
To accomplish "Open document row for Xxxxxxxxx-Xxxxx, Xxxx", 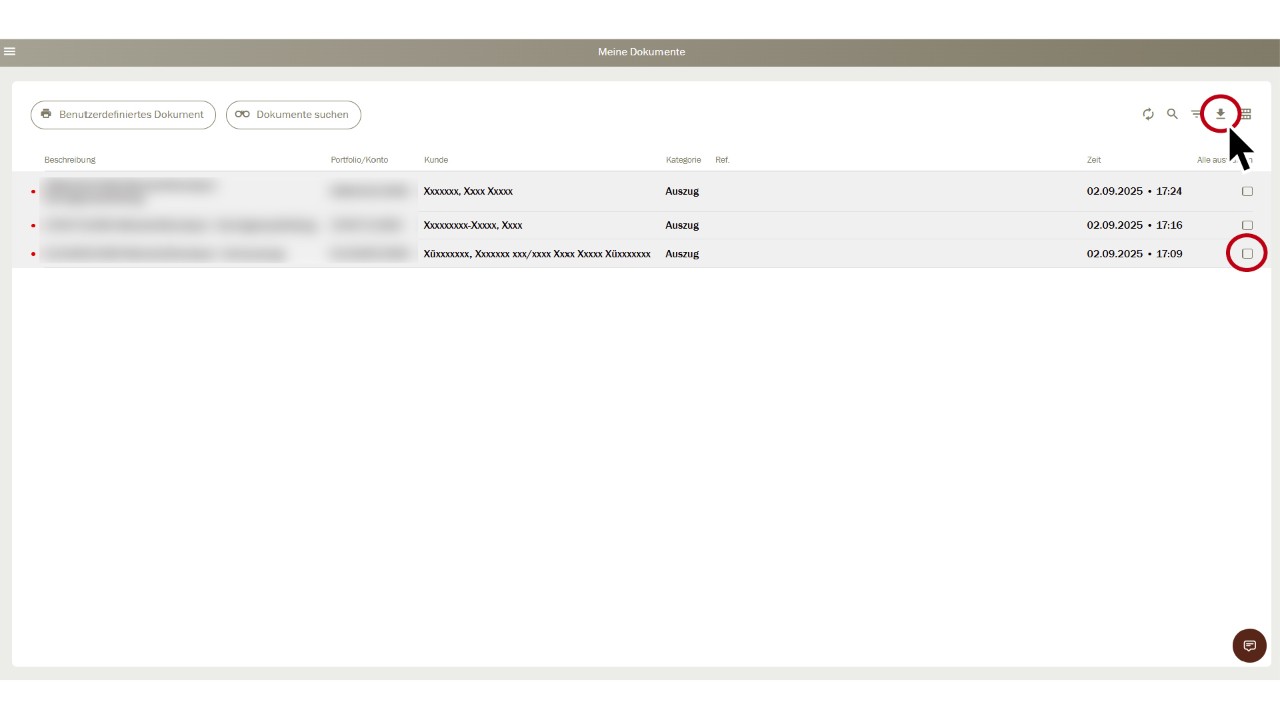I will [473, 225].
